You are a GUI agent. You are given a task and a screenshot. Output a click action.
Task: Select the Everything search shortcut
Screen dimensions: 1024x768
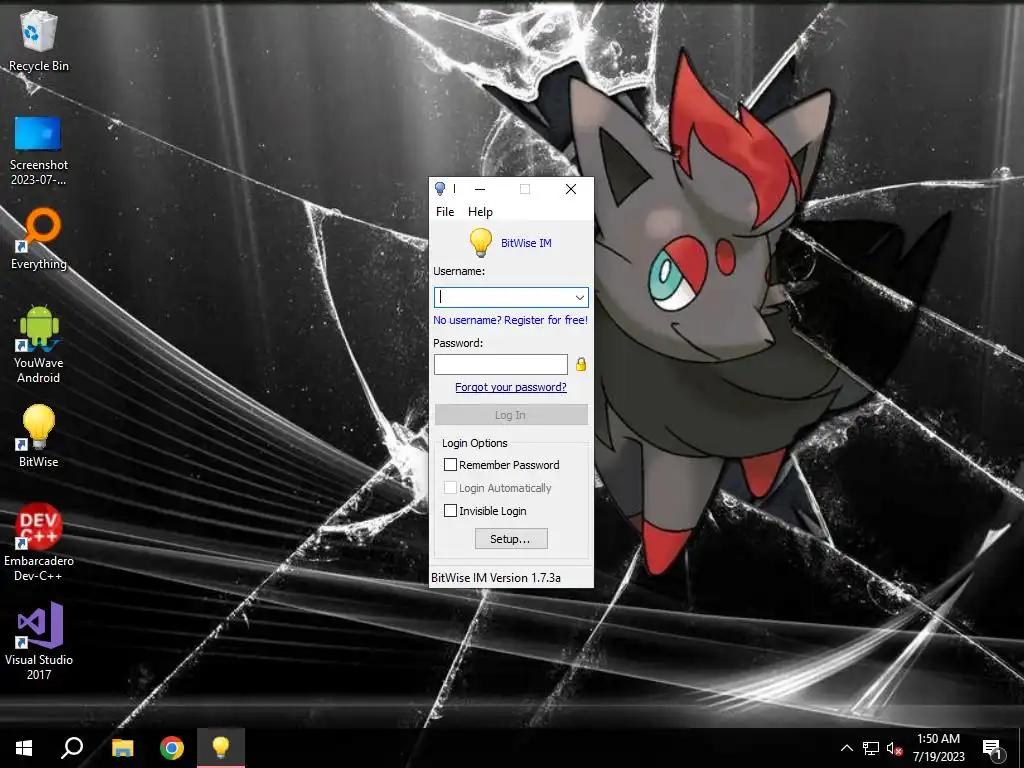[39, 239]
